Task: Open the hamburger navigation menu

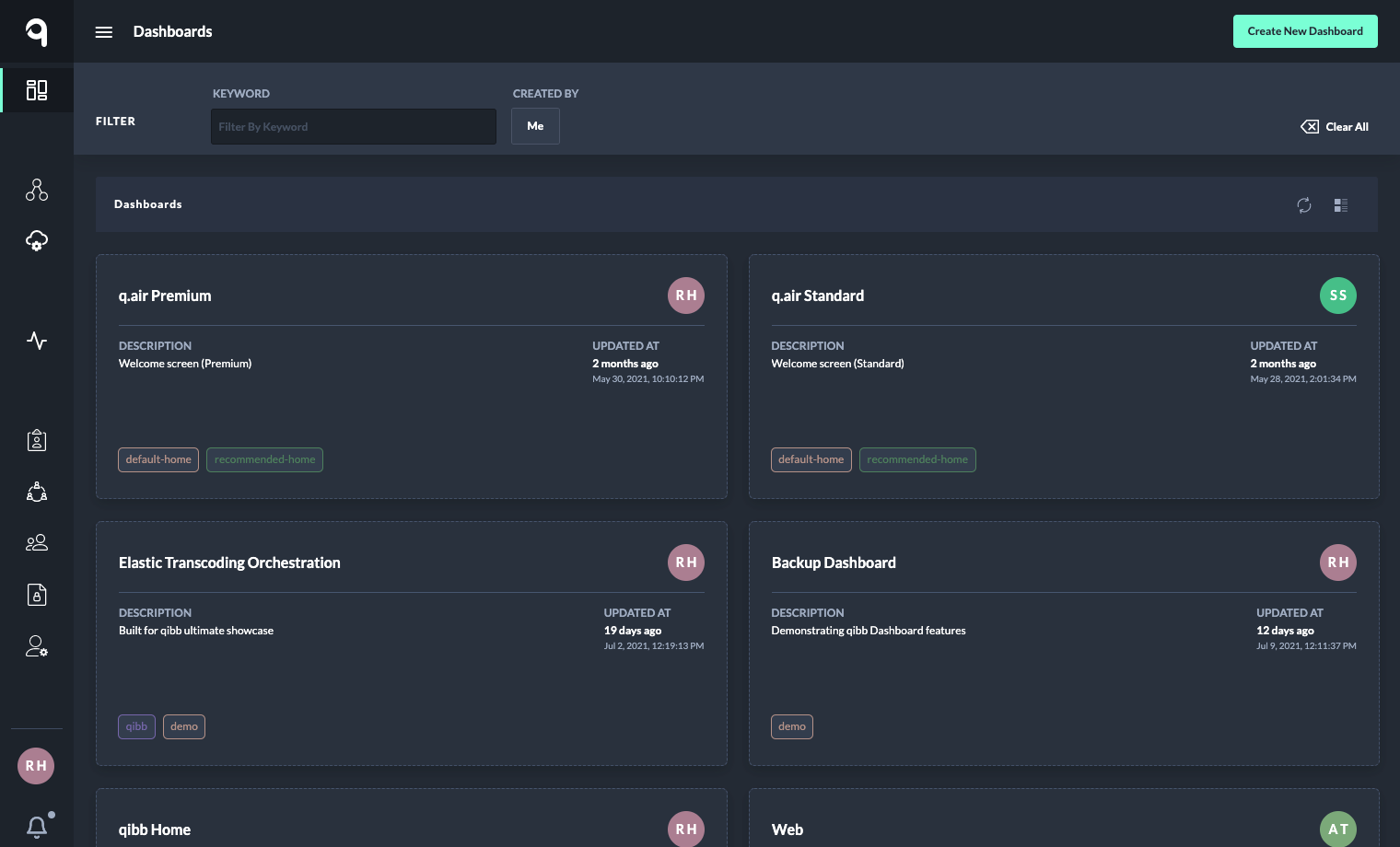Action: [104, 32]
